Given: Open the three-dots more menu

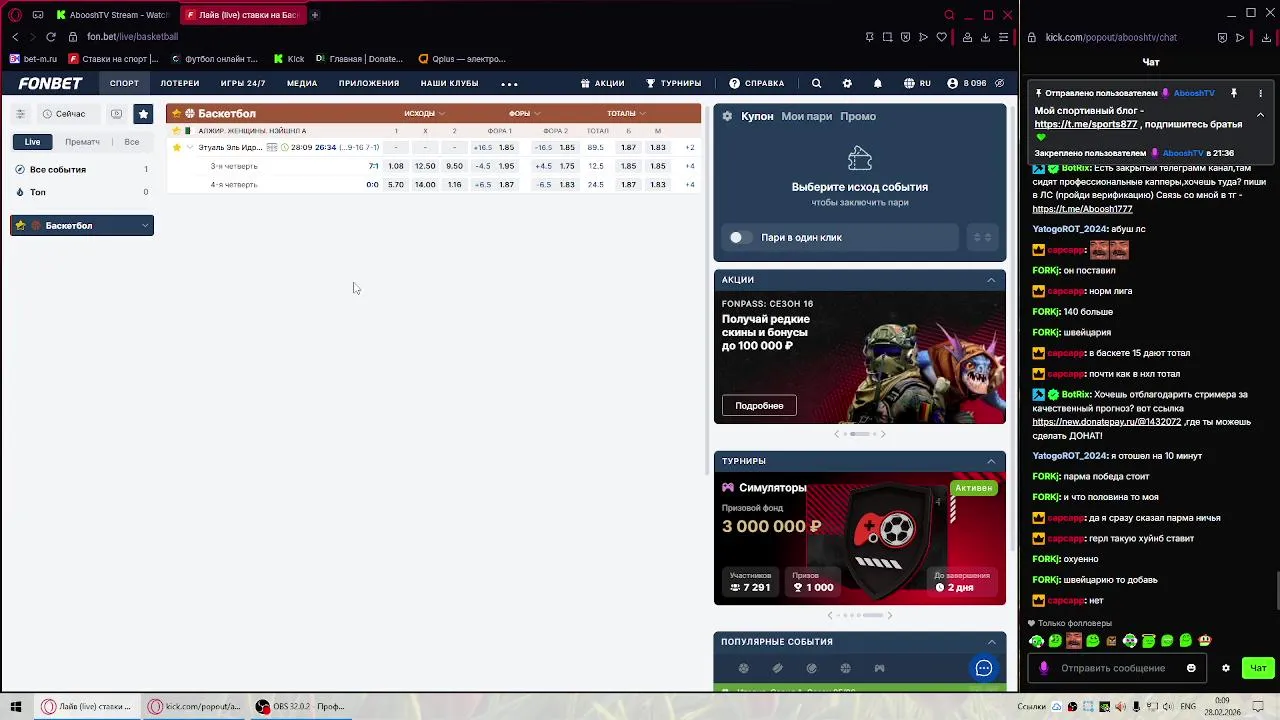Looking at the screenshot, I should 509,84.
